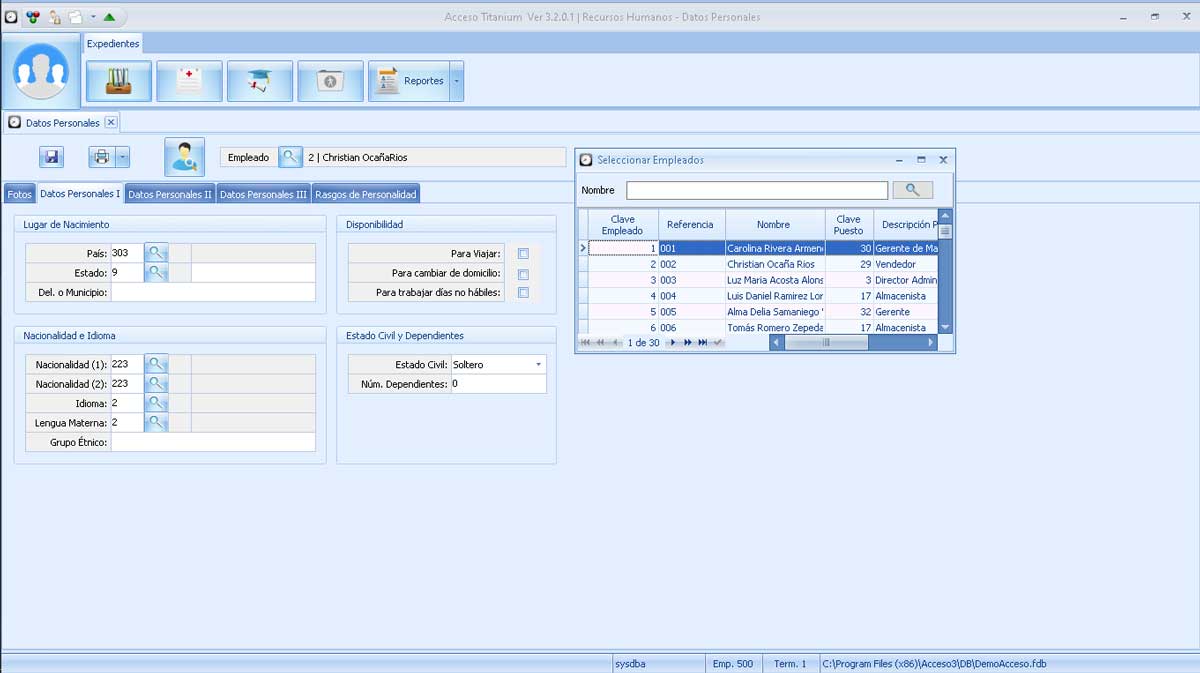Click the search button beside Nombre field
The width and height of the screenshot is (1200, 673).
(x=912, y=190)
